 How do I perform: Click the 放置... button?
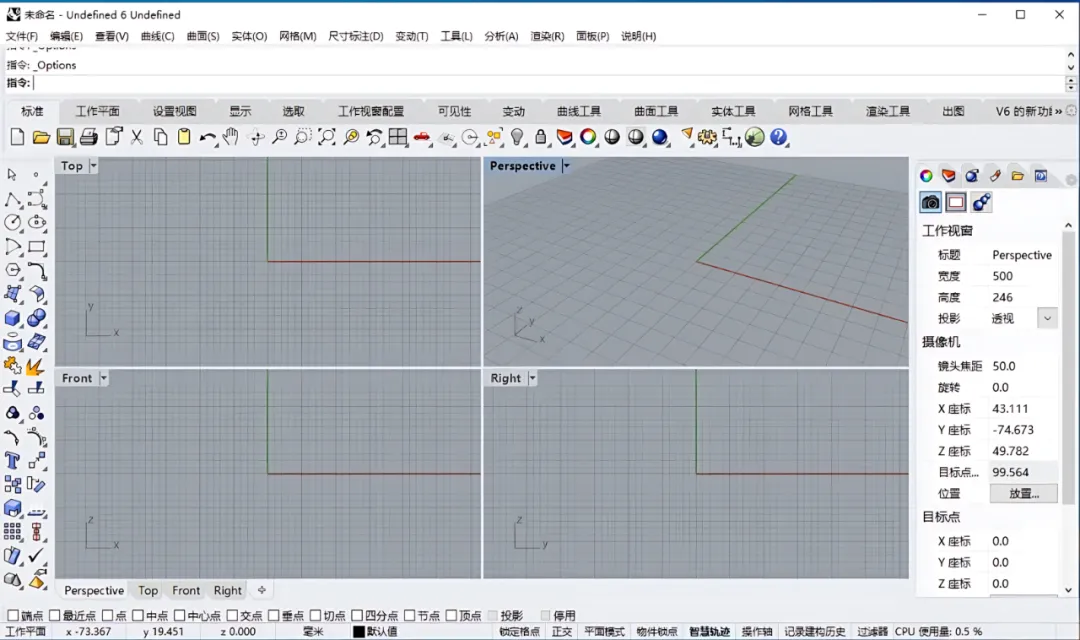[1024, 493]
